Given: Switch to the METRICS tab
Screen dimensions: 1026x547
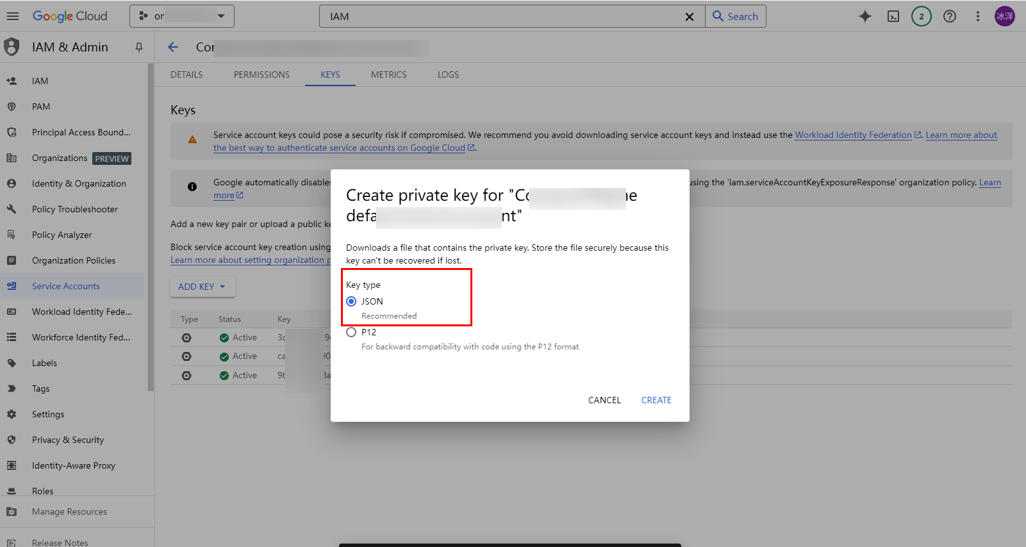Looking at the screenshot, I should (x=389, y=75).
